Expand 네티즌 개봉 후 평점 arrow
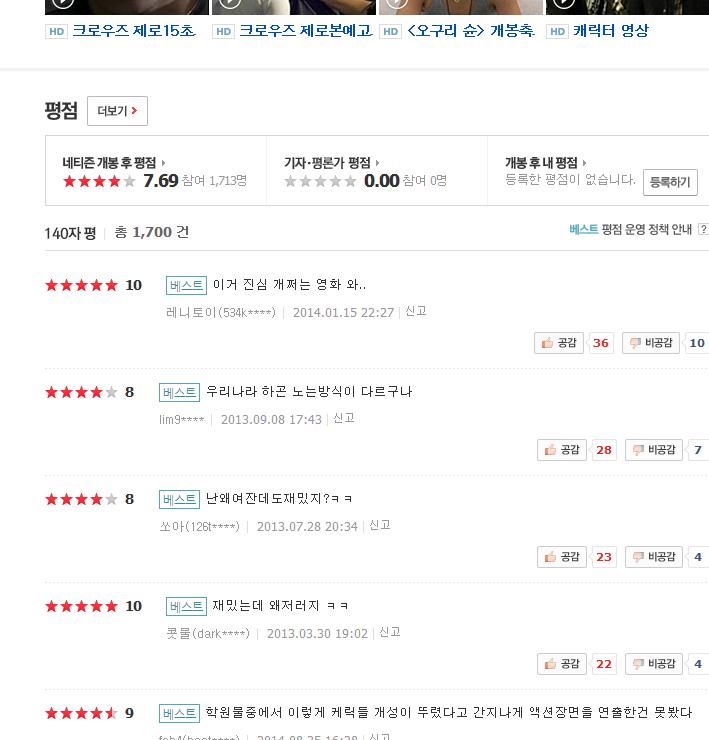The height and width of the screenshot is (740, 709). pos(164,163)
